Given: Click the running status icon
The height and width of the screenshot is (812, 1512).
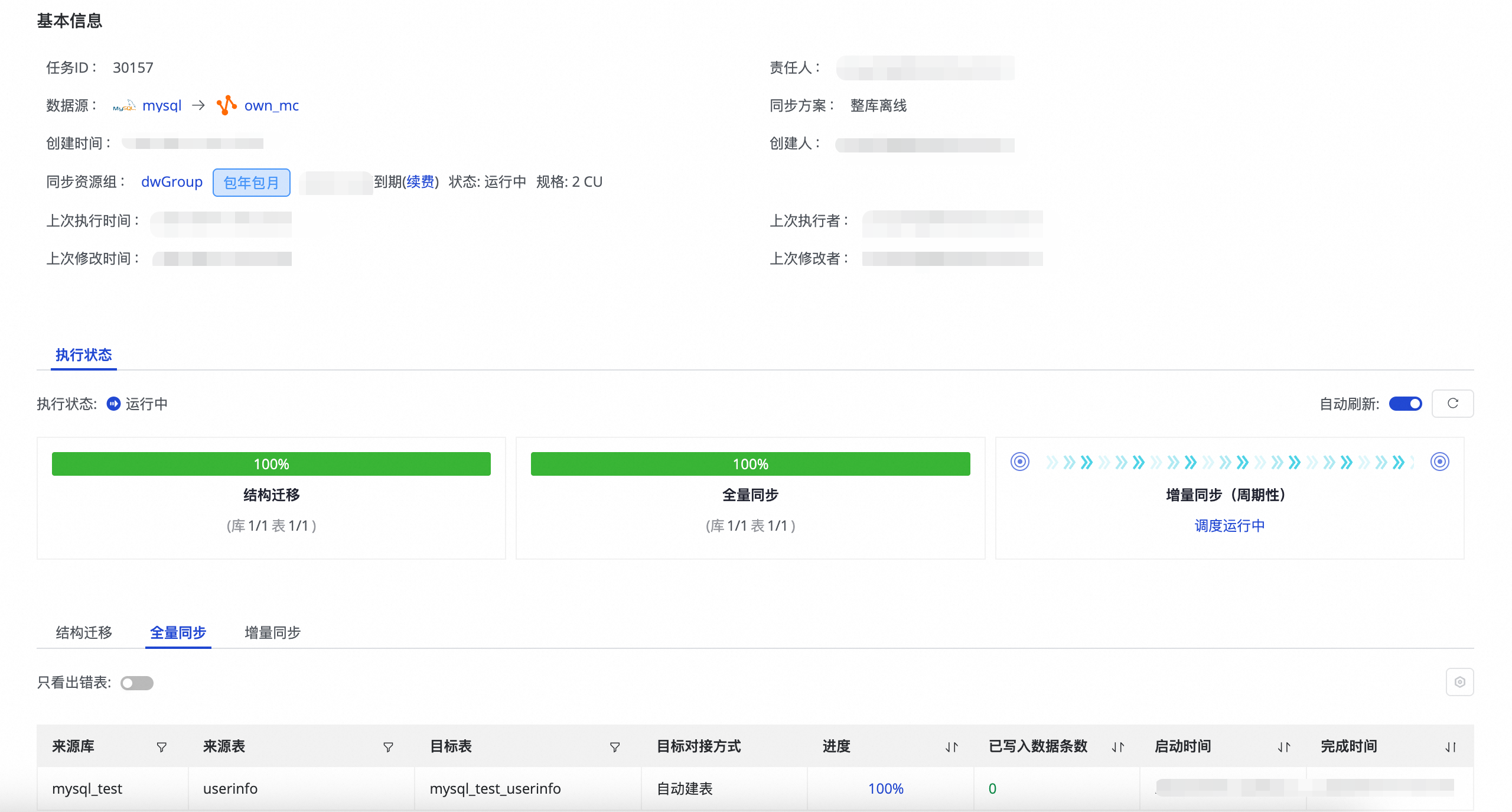Looking at the screenshot, I should pyautogui.click(x=113, y=404).
